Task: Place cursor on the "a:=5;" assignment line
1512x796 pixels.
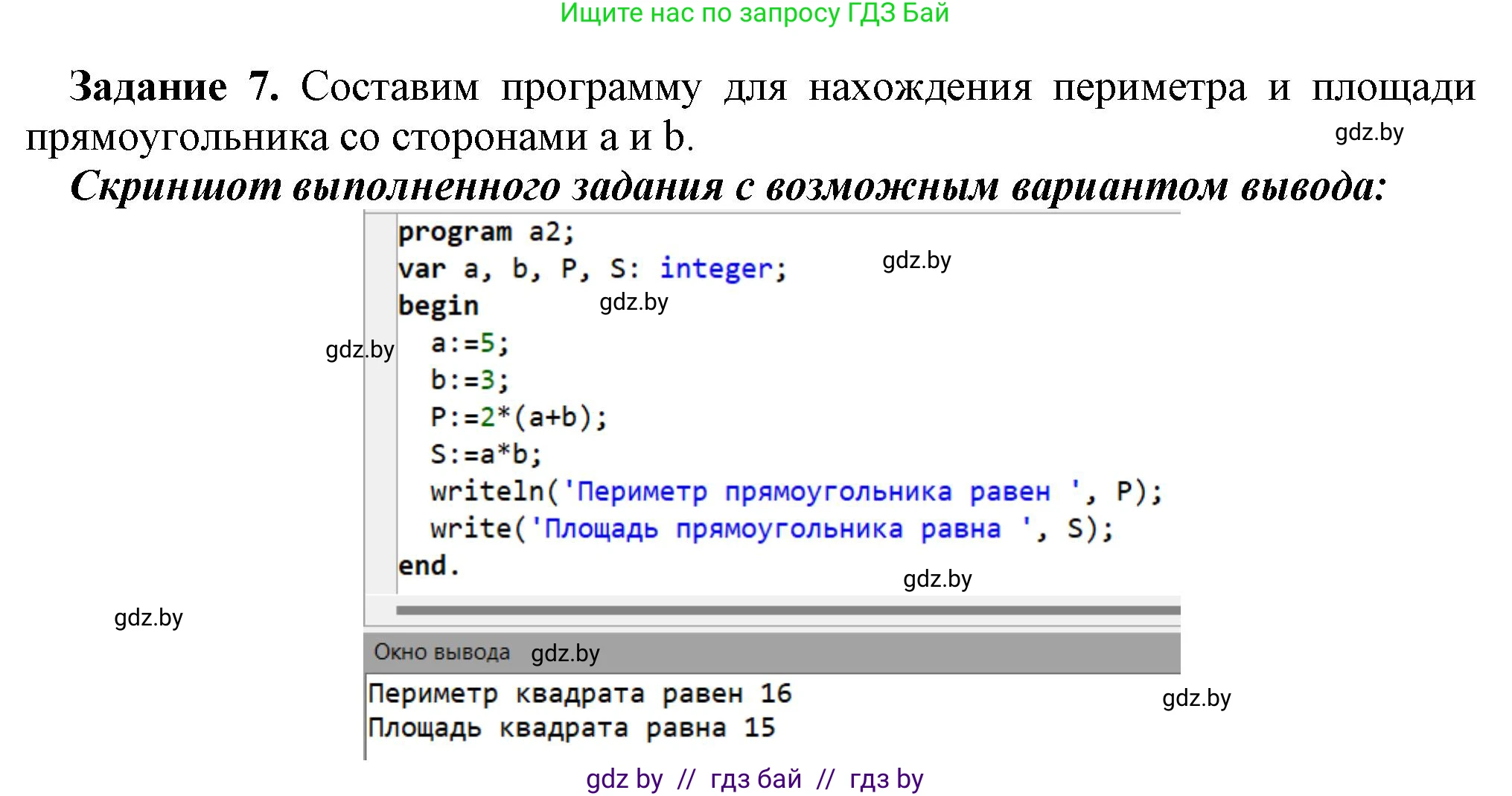Action: point(470,343)
